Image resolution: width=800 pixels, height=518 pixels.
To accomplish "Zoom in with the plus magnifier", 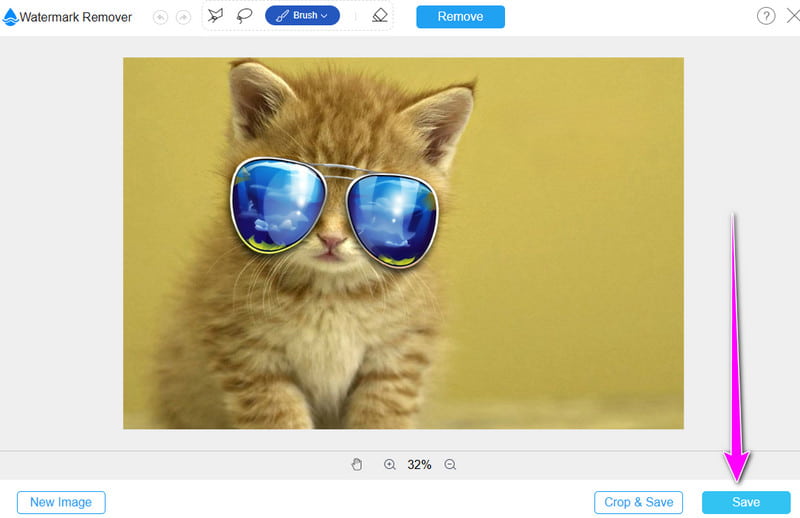I will click(390, 465).
